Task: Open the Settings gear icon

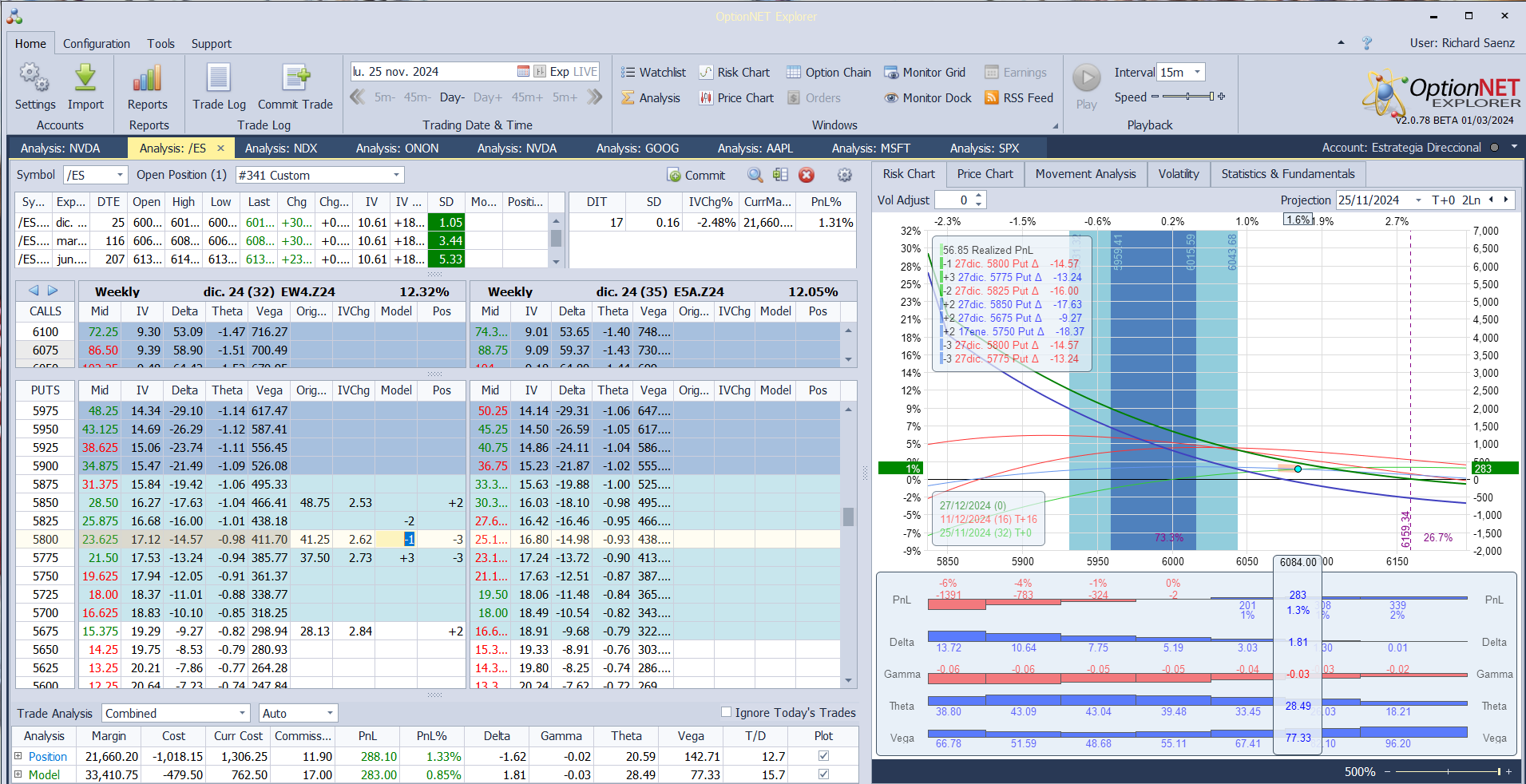Action: point(34,78)
